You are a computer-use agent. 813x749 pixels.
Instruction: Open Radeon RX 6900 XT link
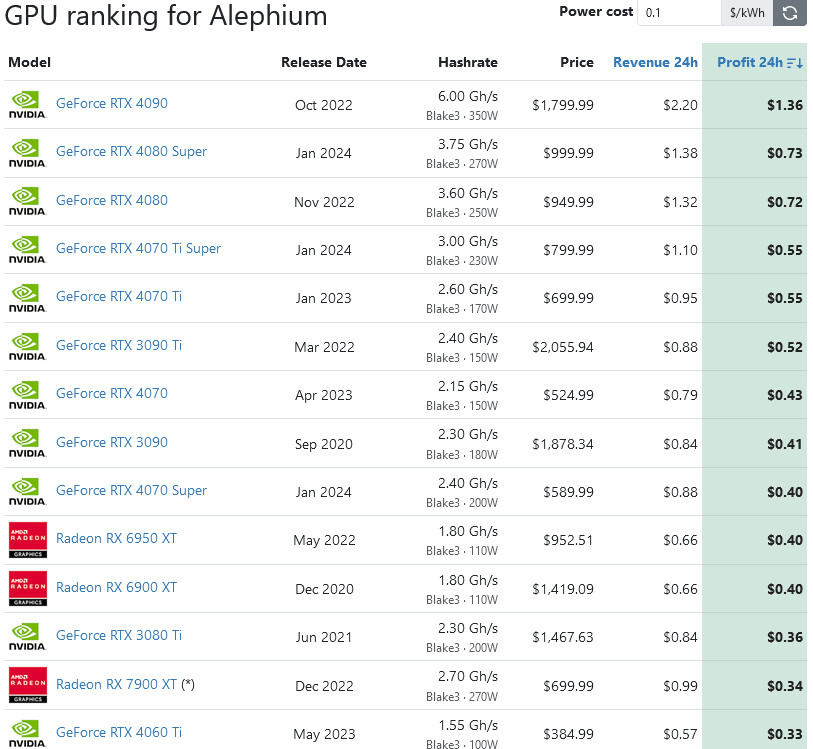(x=116, y=587)
